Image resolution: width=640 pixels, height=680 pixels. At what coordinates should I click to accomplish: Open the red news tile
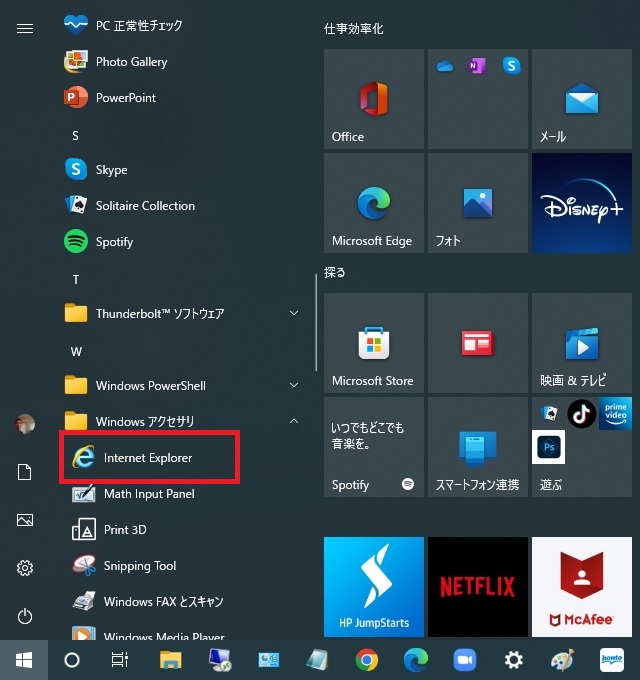click(478, 343)
